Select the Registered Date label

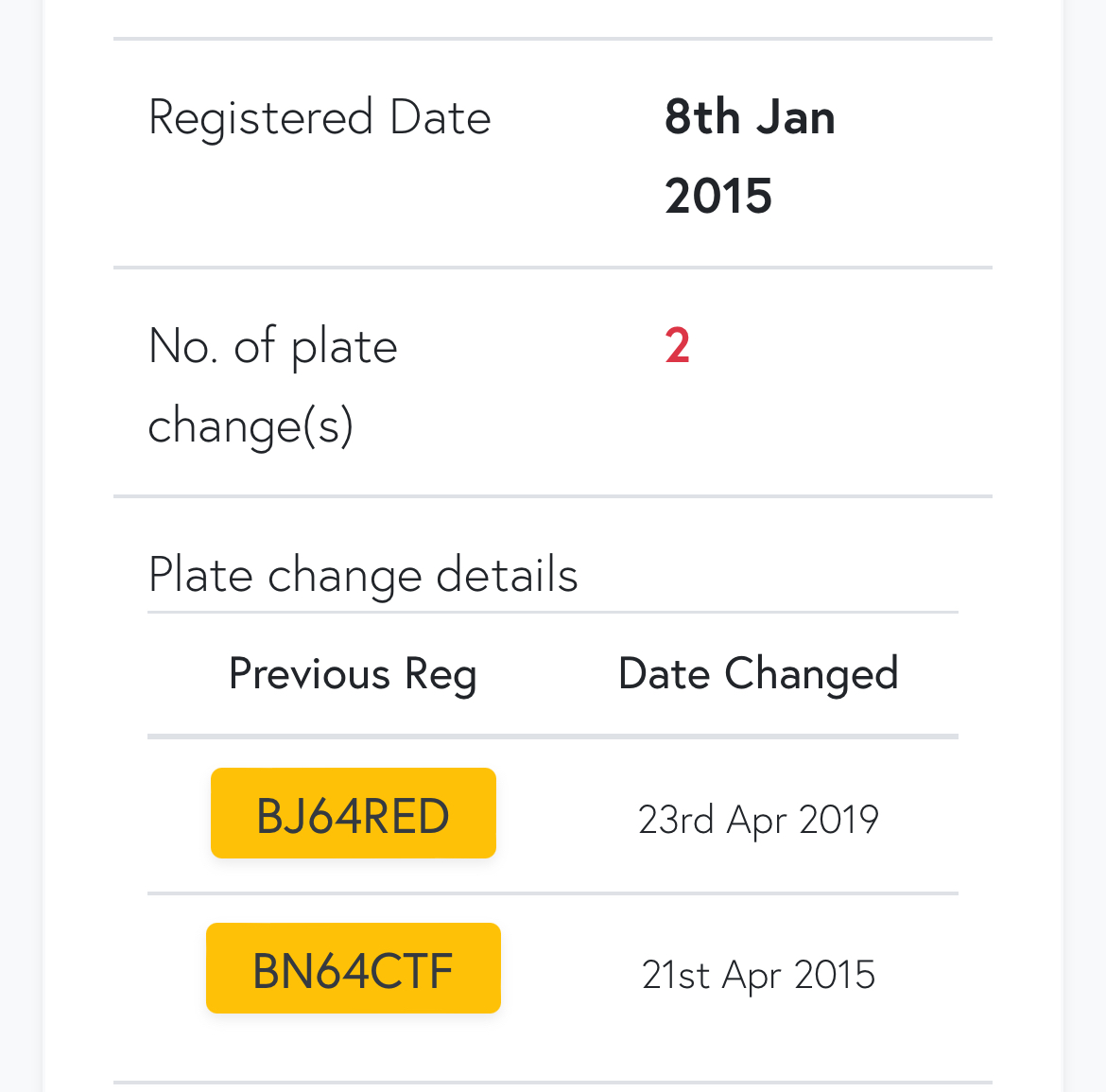click(x=320, y=118)
